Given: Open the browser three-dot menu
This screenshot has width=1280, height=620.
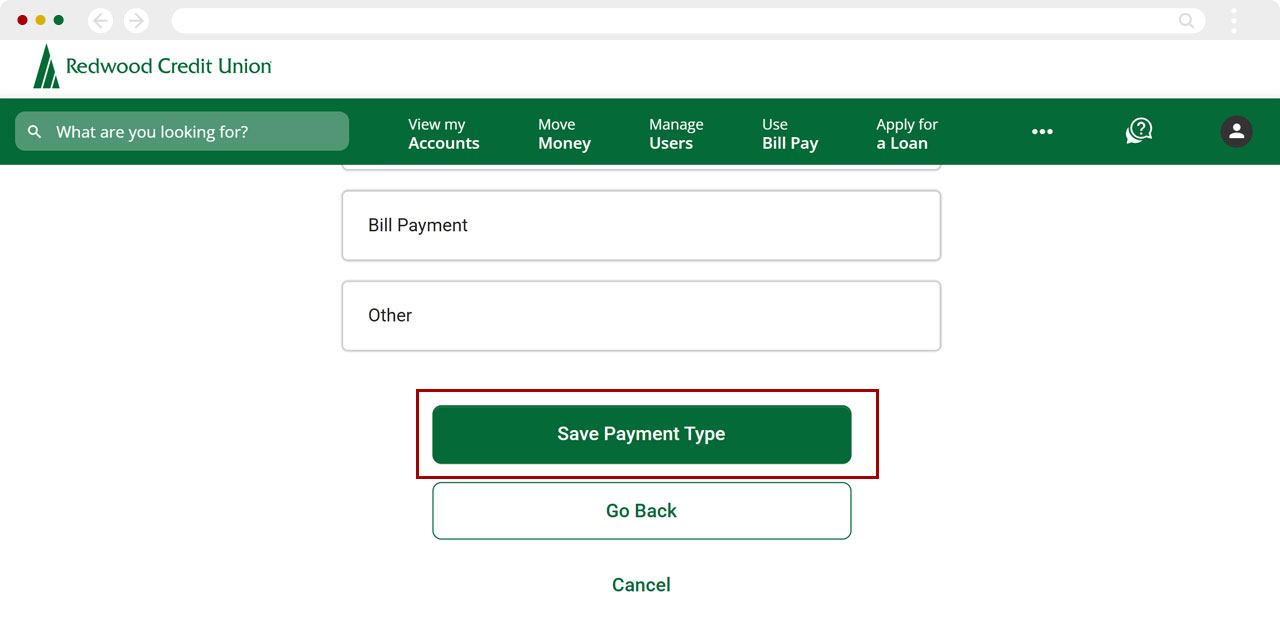Looking at the screenshot, I should 1234,20.
